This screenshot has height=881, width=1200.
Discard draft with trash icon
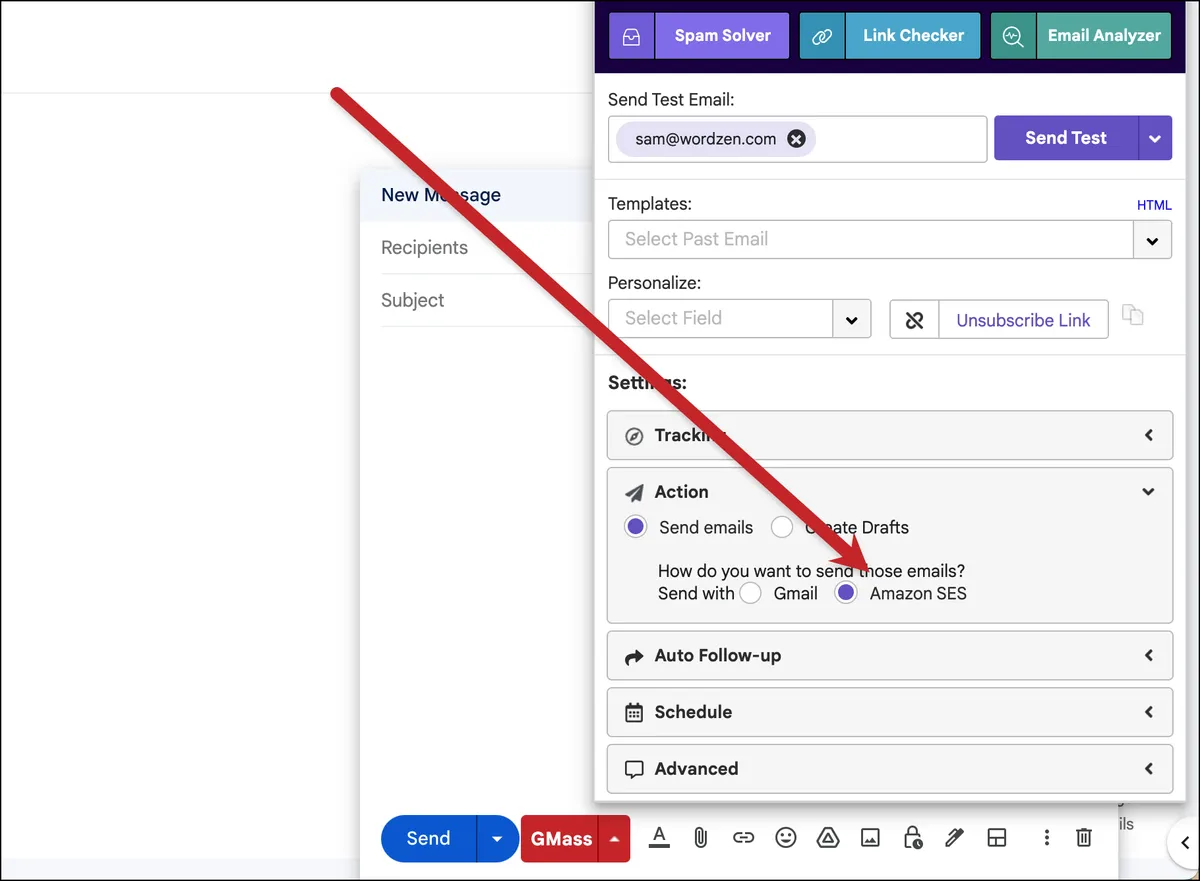(x=1084, y=838)
